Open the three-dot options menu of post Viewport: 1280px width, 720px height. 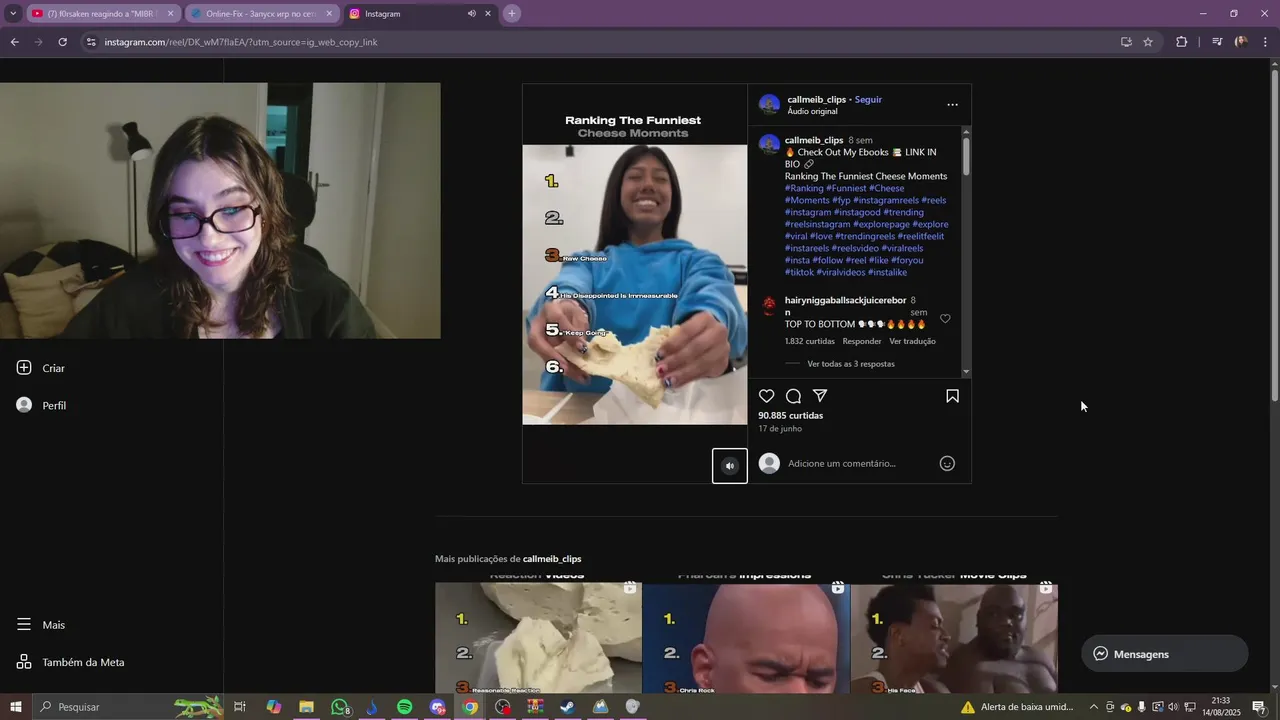[952, 105]
